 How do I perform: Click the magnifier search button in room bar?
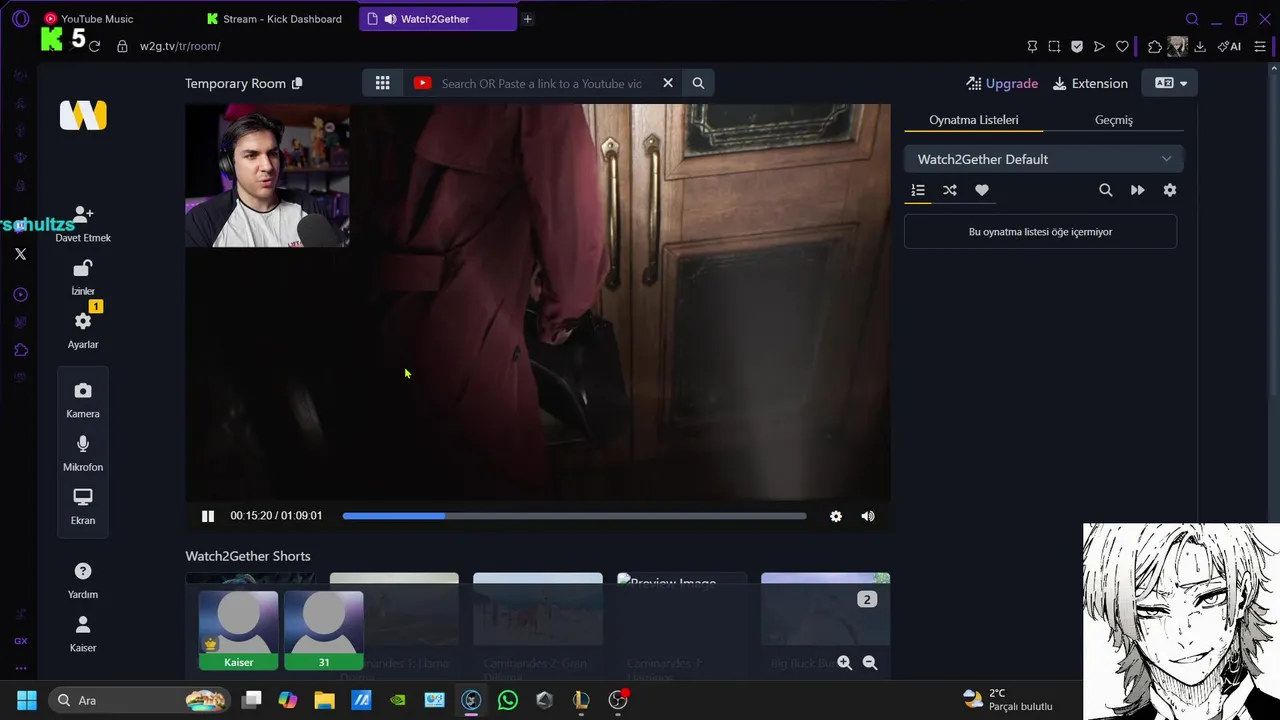(698, 83)
